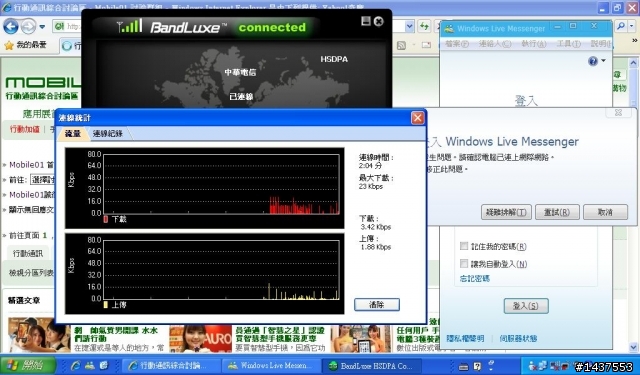Click the 清除 button to clear statistics
640x375 pixels.
click(377, 304)
